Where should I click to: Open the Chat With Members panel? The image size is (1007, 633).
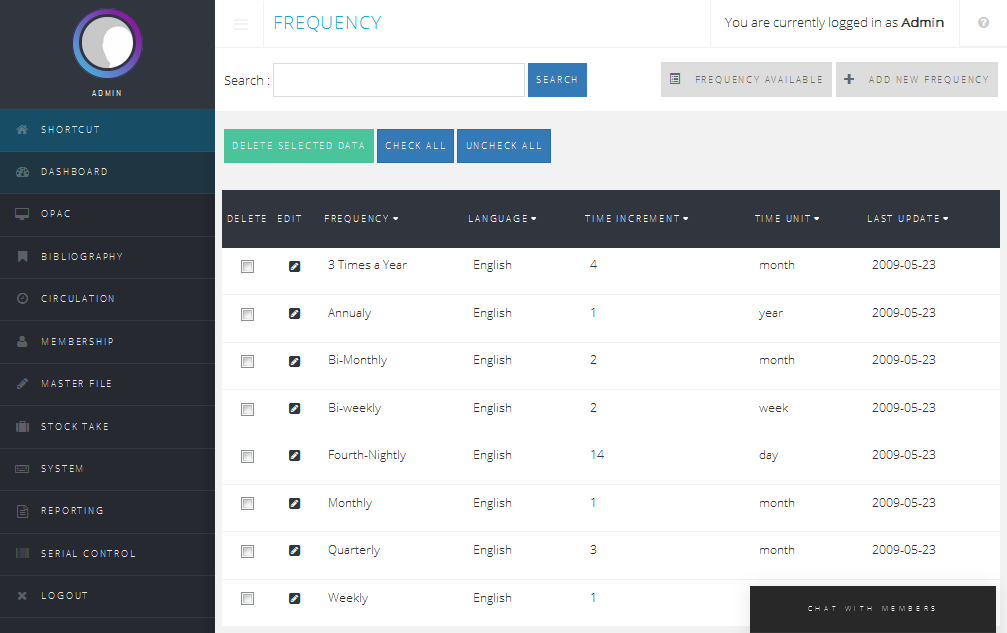pyautogui.click(x=872, y=609)
